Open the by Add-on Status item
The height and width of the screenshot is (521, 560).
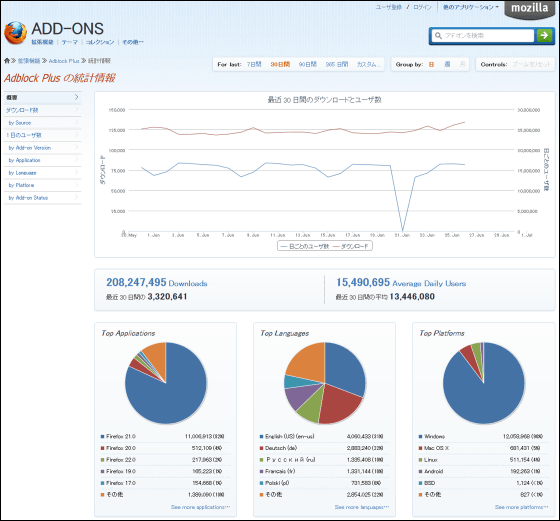[x=42, y=197]
